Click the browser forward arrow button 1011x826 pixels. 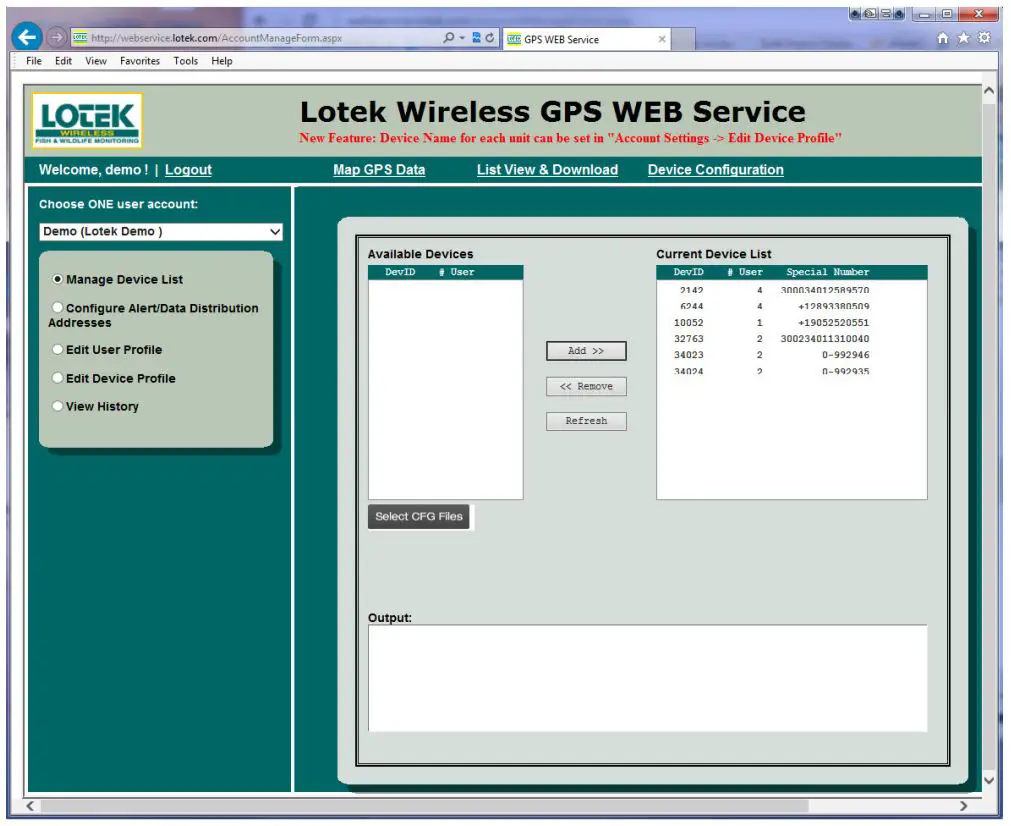click(57, 37)
